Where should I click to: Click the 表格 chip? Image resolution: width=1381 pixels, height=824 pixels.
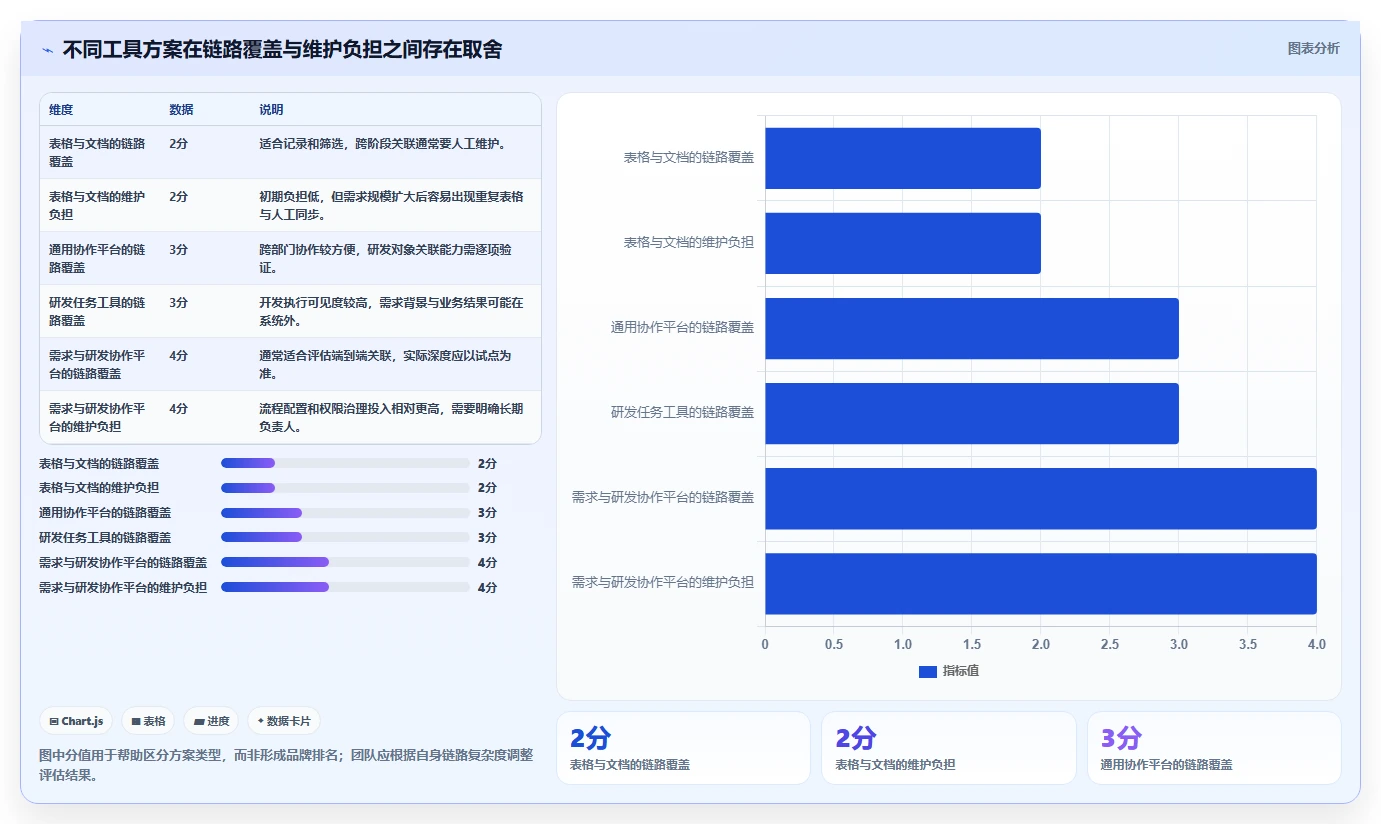click(x=148, y=721)
